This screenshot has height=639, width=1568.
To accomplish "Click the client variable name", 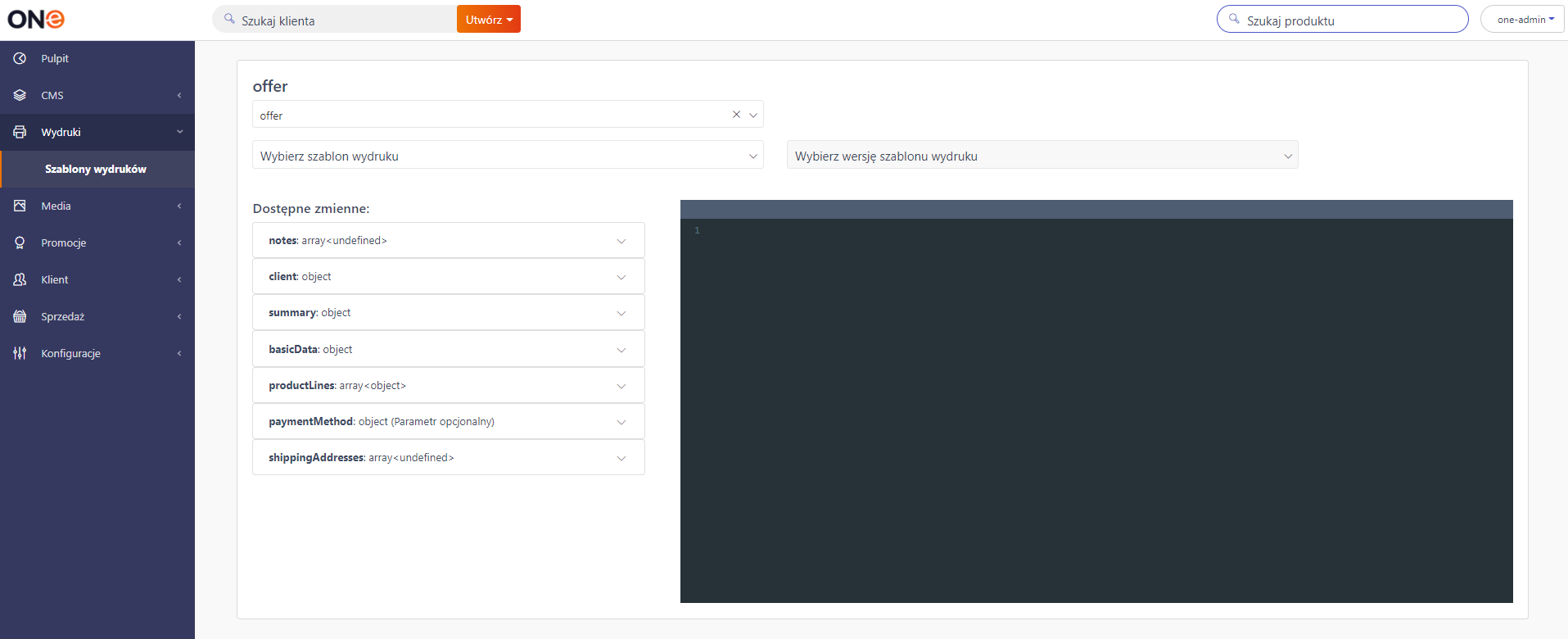I will (283, 276).
